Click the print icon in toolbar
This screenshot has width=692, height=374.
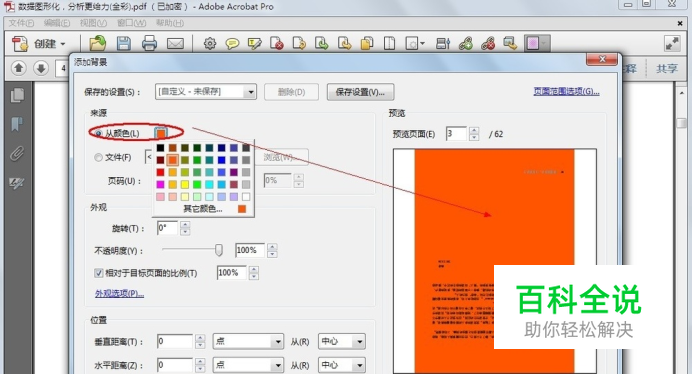tap(149, 44)
